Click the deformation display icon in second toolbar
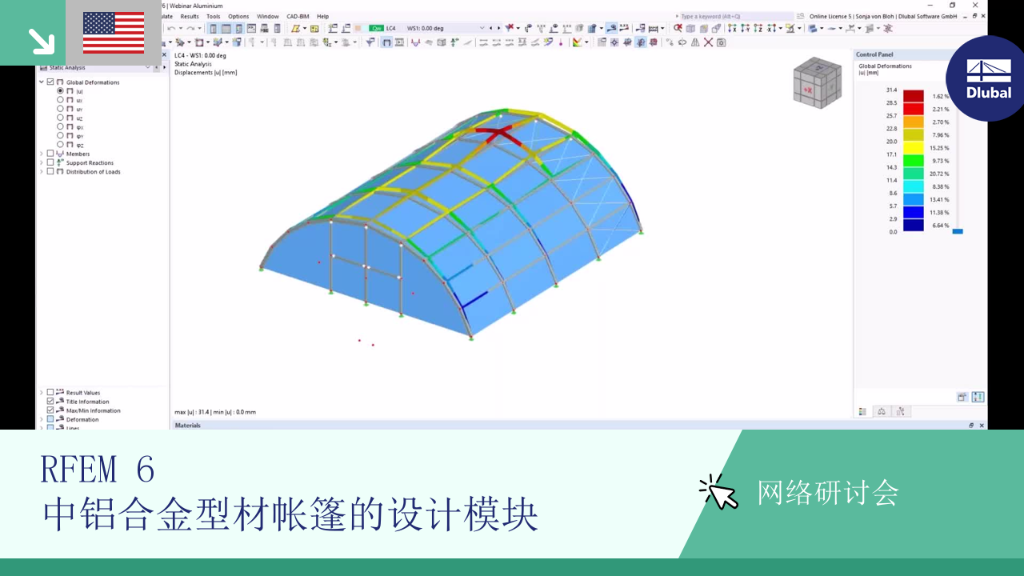 (x=387, y=42)
